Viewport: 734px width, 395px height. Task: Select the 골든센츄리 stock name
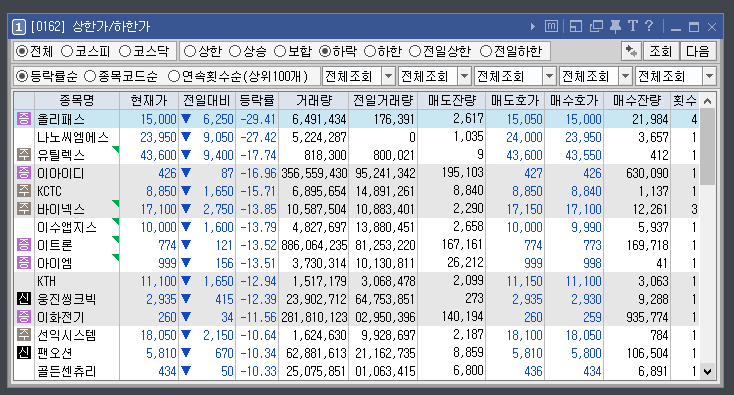[67, 371]
